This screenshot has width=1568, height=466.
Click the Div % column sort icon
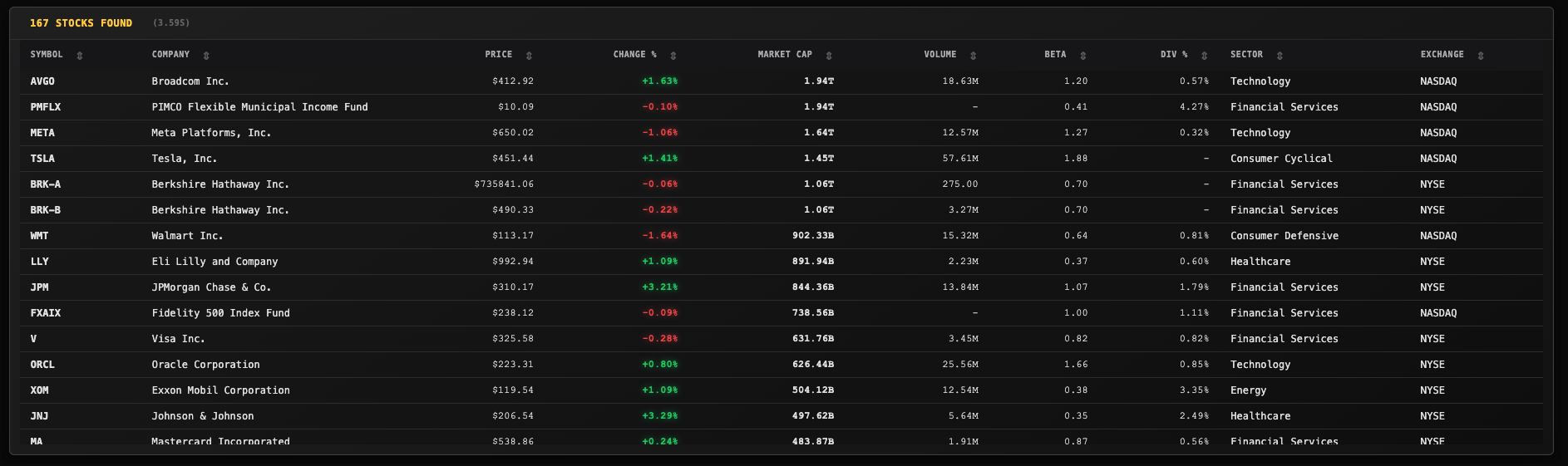pos(1204,56)
